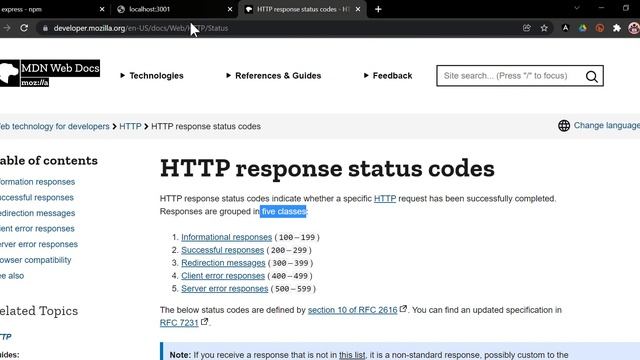Image resolution: width=640 pixels, height=360 pixels.
Task: Open a new browser tab with plus
Action: click(378, 9)
